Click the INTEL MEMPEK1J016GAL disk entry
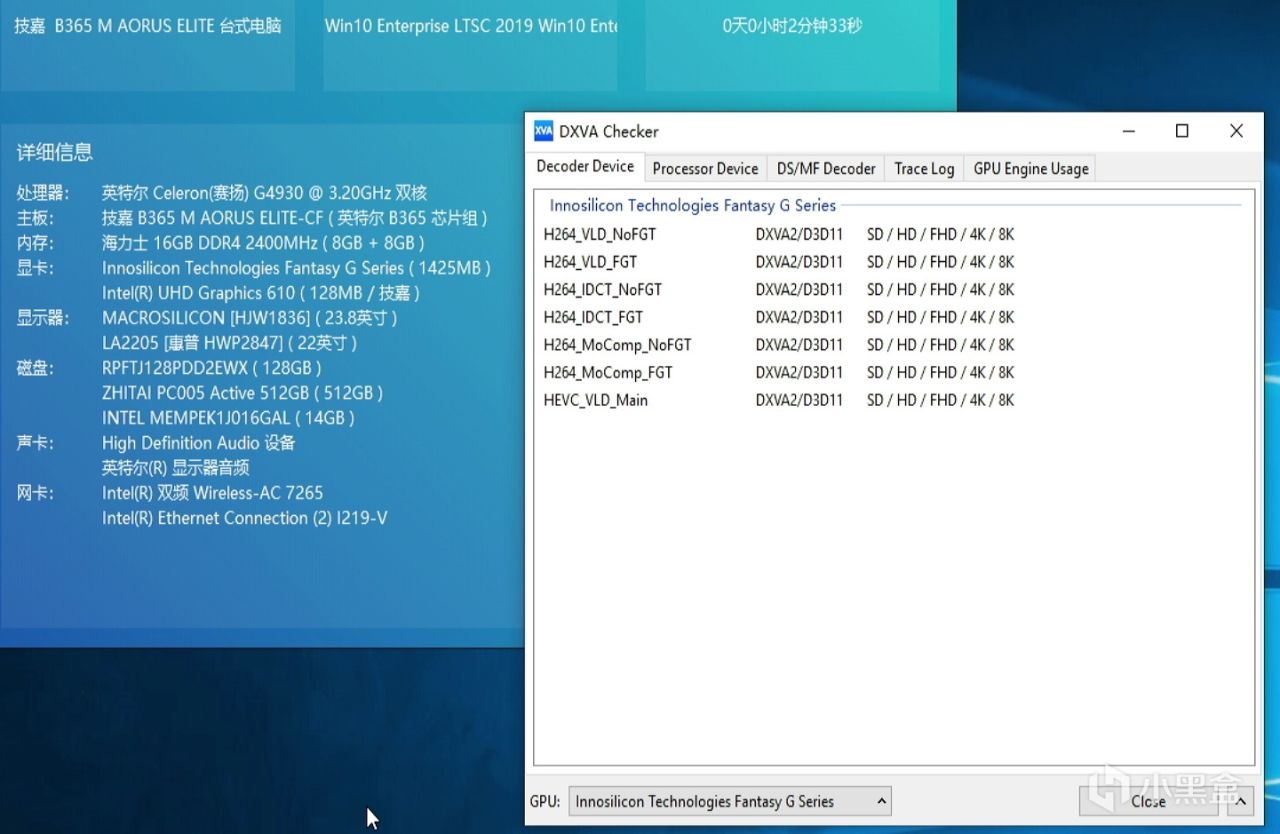The width and height of the screenshot is (1280, 834). point(228,418)
